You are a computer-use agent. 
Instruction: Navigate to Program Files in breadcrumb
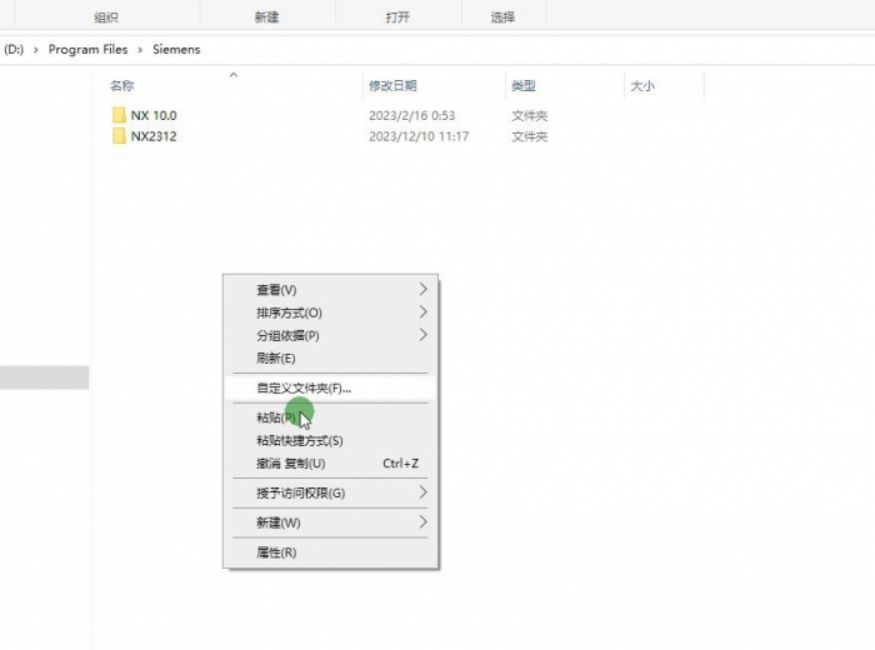tap(88, 49)
